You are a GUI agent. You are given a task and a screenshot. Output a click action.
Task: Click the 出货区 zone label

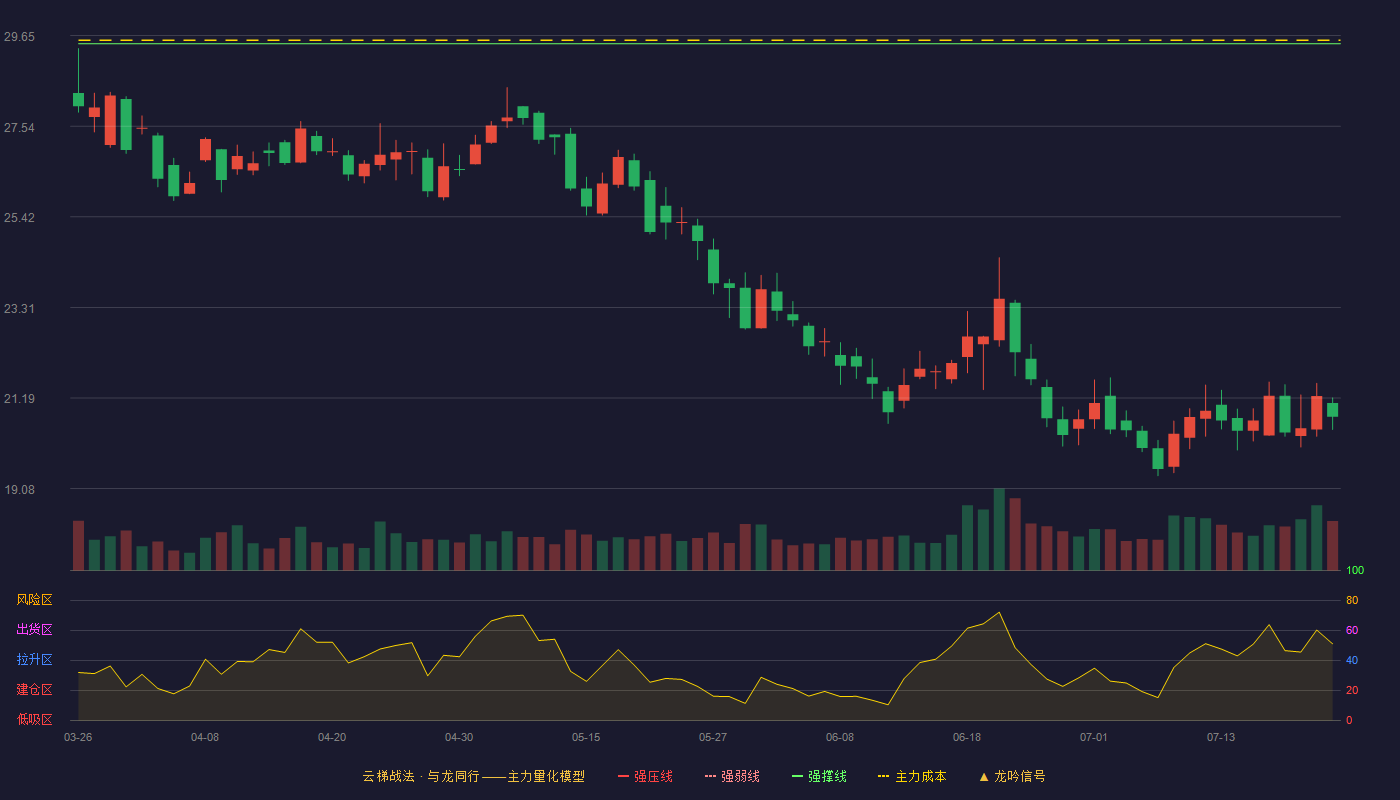pos(34,630)
